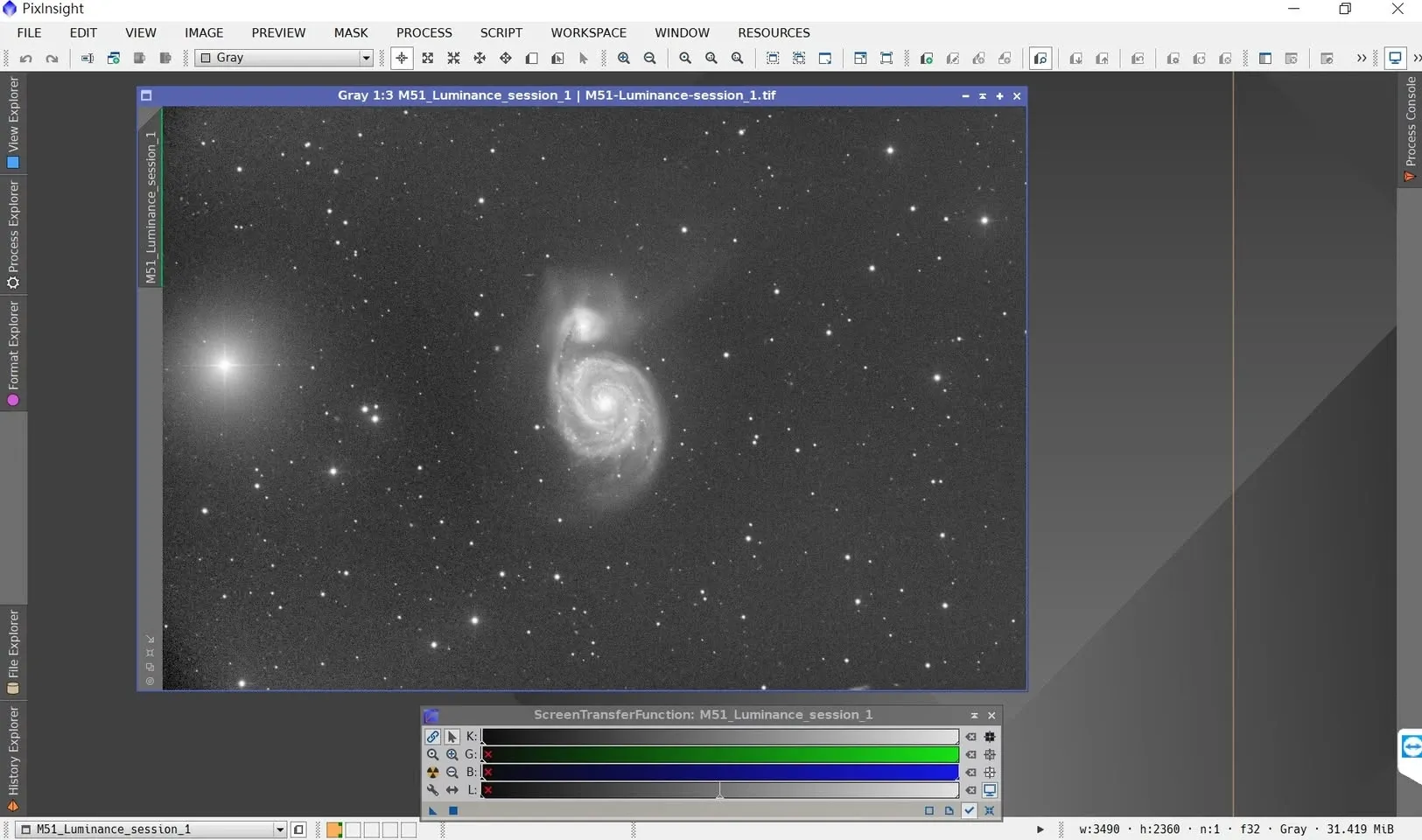Toggle Track View checkmark in ScreenTransferFunction

970,811
